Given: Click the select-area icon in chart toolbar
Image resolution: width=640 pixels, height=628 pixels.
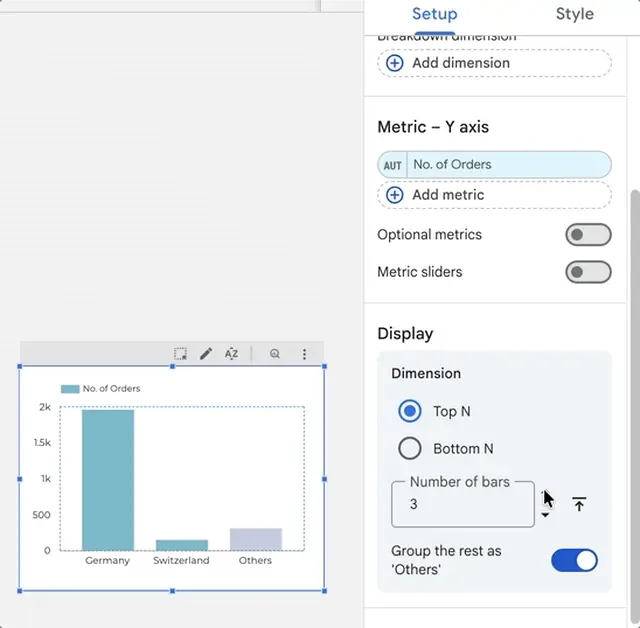Looking at the screenshot, I should coord(180,354).
